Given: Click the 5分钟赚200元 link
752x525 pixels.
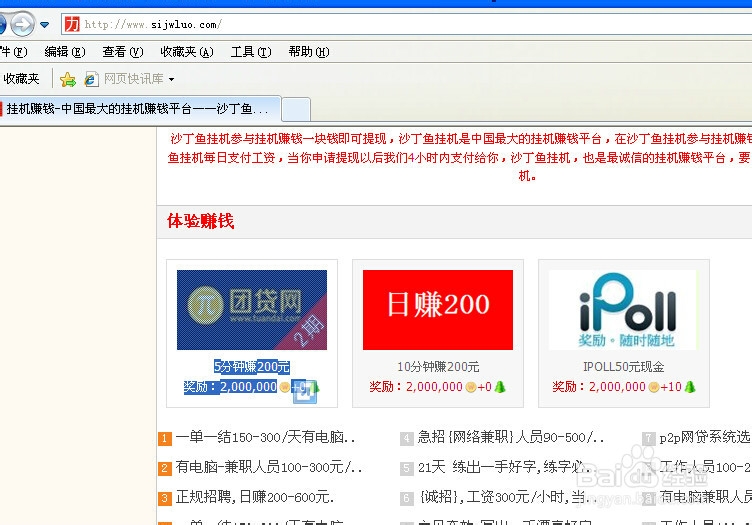Looking at the screenshot, I should pos(252,367).
